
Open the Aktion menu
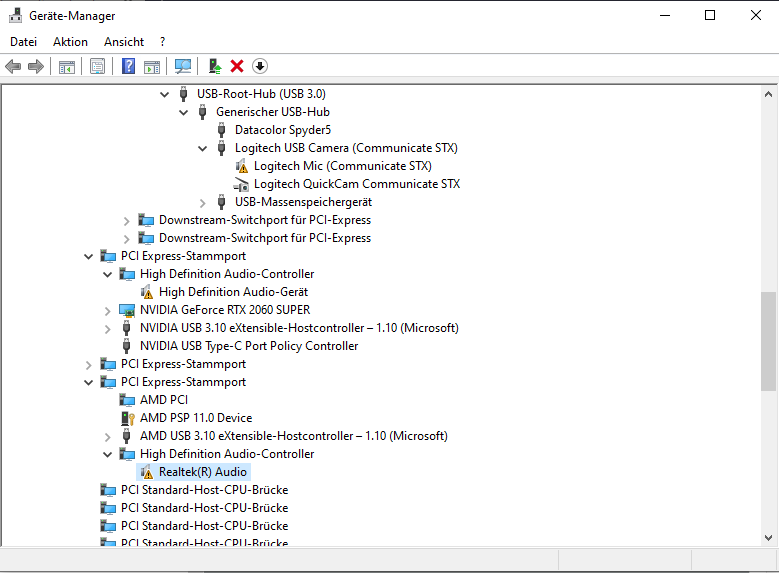click(x=71, y=42)
